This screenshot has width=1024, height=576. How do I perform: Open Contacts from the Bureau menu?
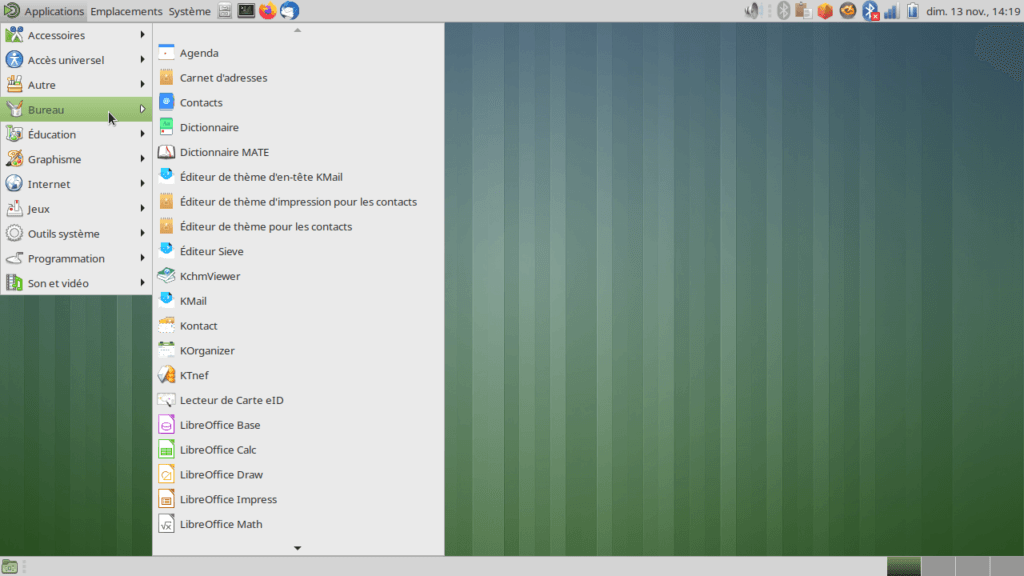coord(298,103)
